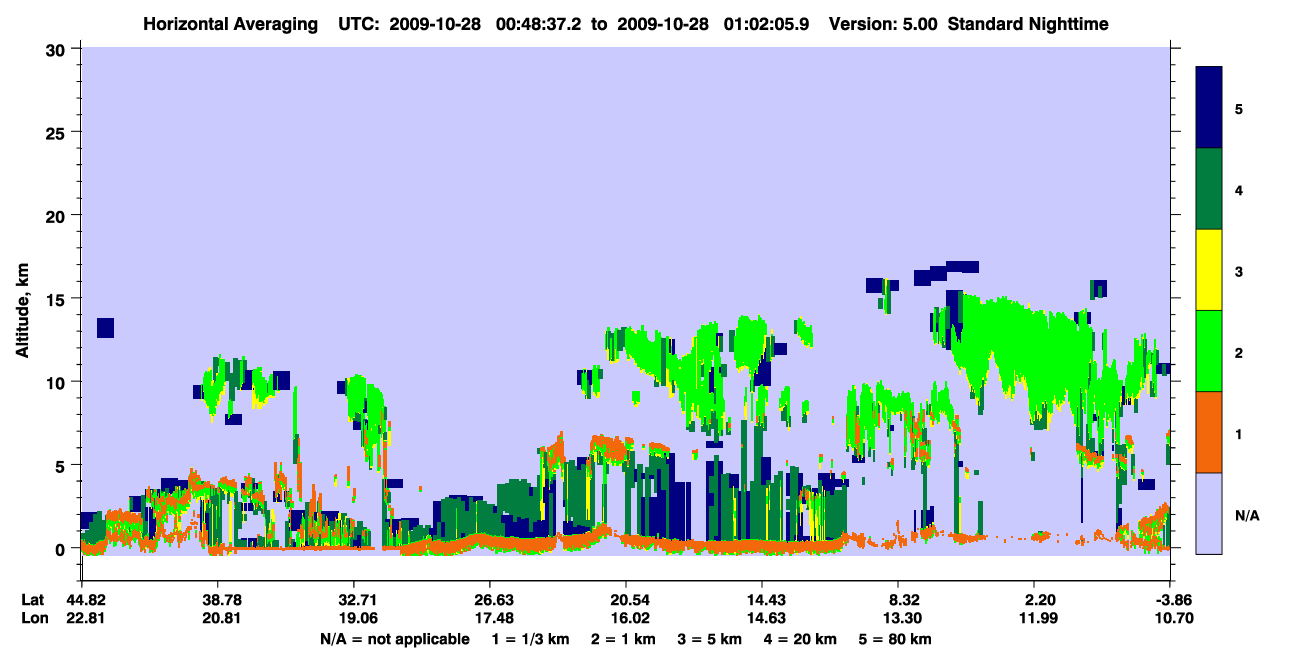Click the isolated blue square near 13 km altitude
The width and height of the screenshot is (1300, 667).
105,328
